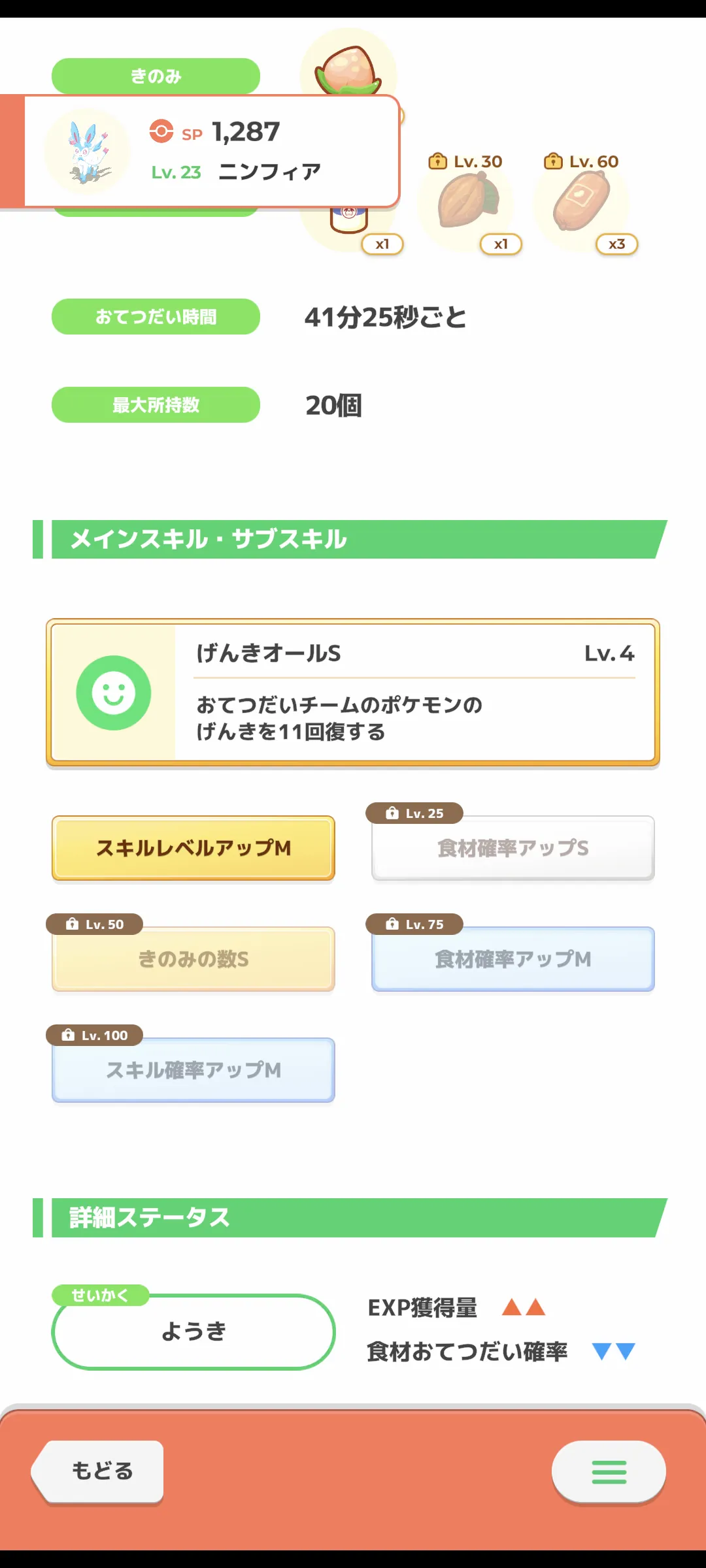706x1568 pixels.
Task: Tap the 食材おてつだい確率 blue down arrows
Action: 613,1351
